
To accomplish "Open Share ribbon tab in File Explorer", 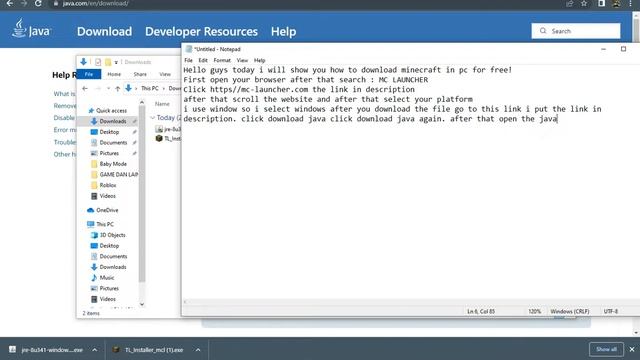I will click(140, 74).
